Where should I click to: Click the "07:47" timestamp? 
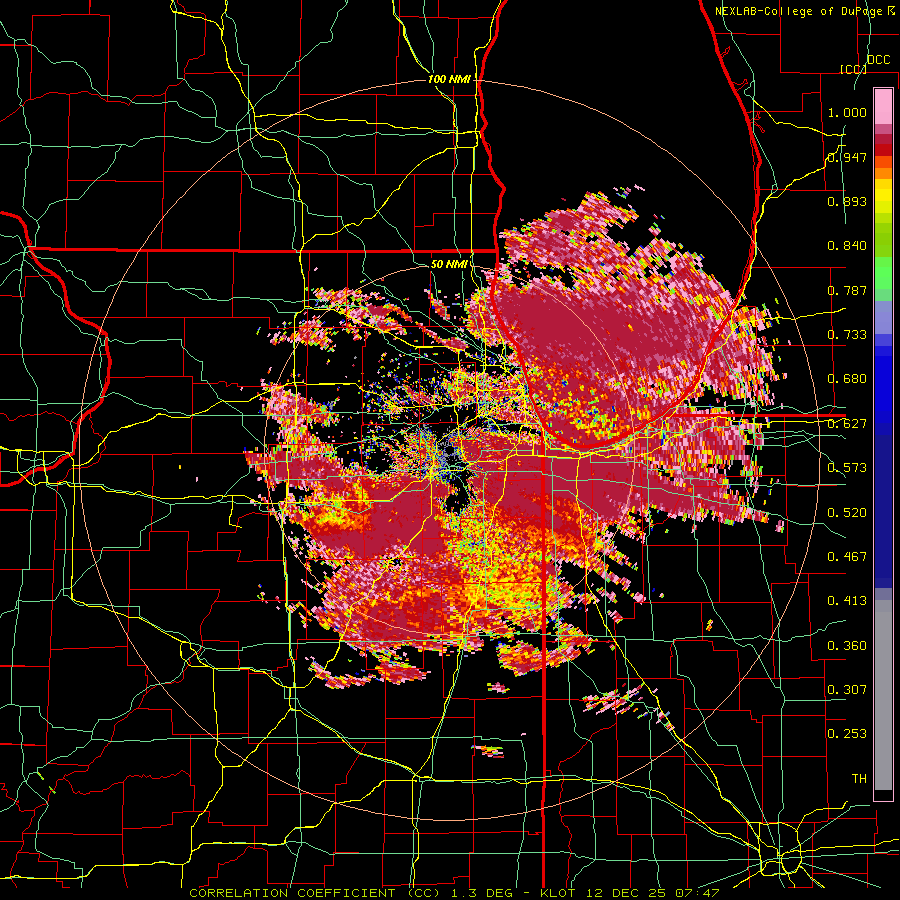tap(698, 893)
